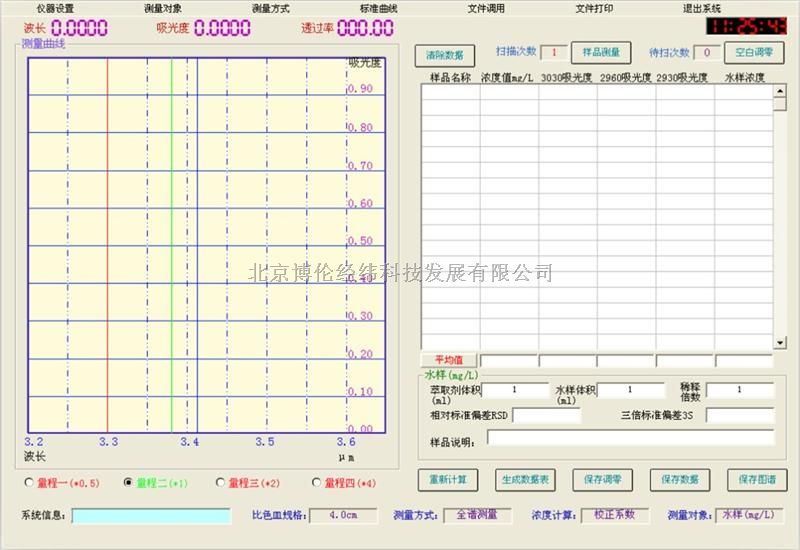This screenshot has width=800, height=550.
Task: Click the 3.5 wavelength axis label
Action: [265, 442]
